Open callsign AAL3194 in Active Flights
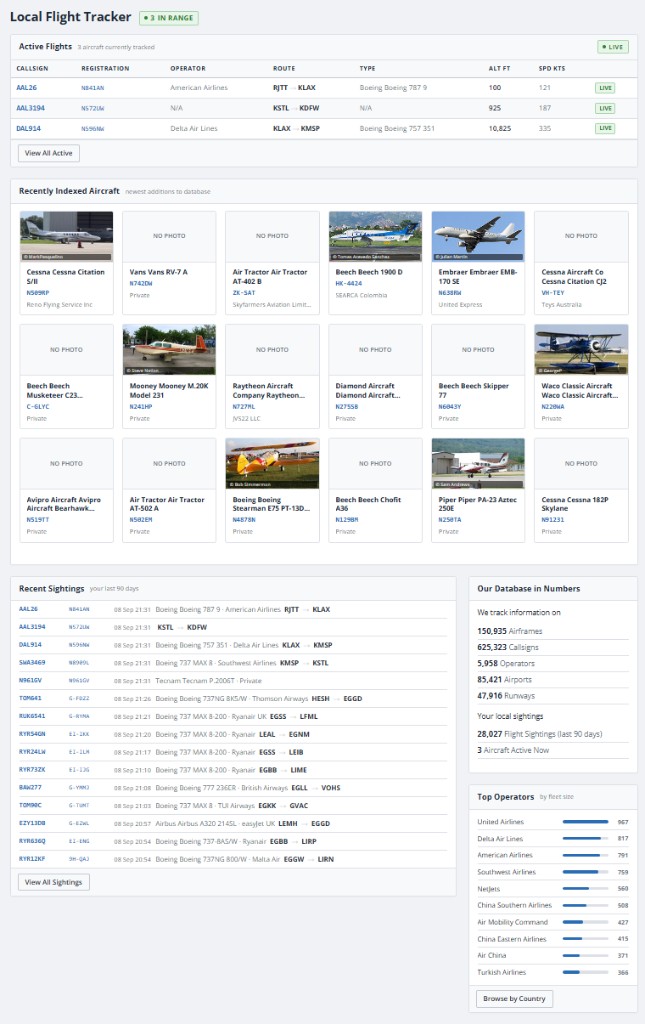This screenshot has width=645, height=1024. coord(31,108)
